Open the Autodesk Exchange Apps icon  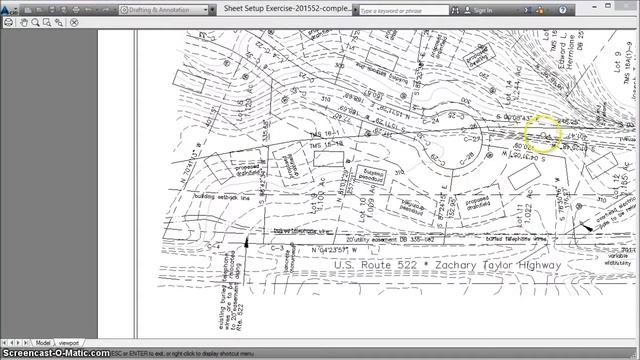(x=527, y=10)
